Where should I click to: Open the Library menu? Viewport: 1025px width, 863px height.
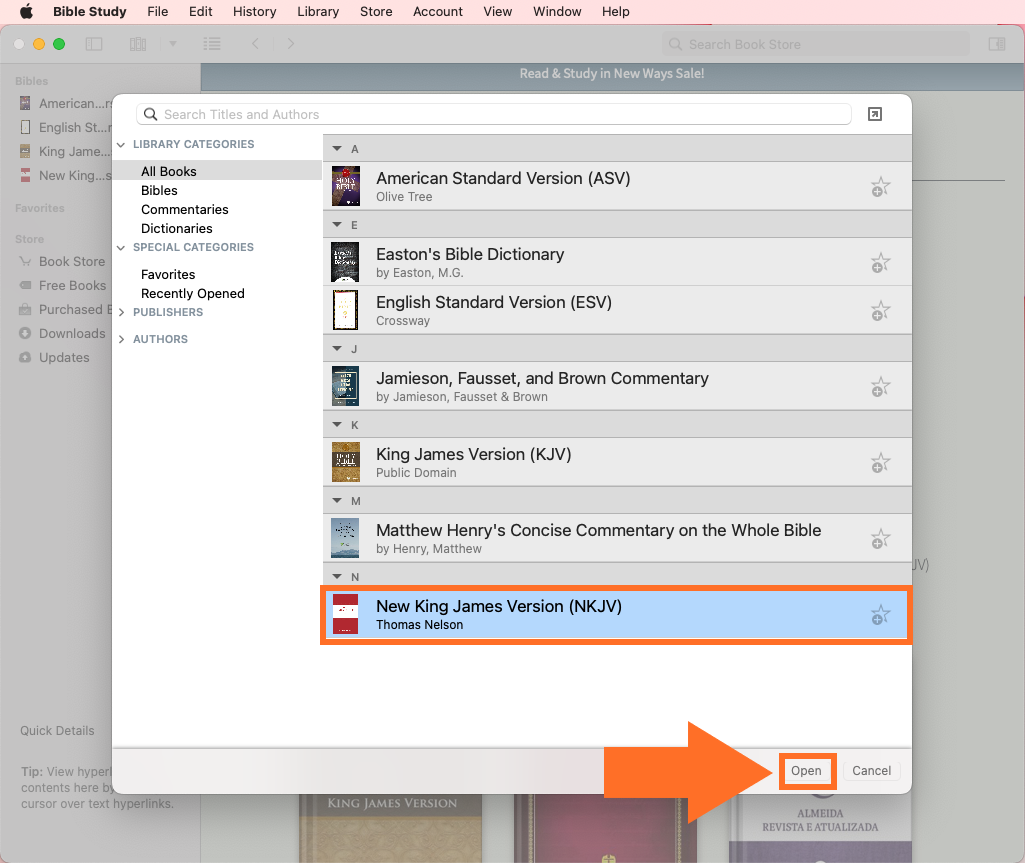click(318, 12)
